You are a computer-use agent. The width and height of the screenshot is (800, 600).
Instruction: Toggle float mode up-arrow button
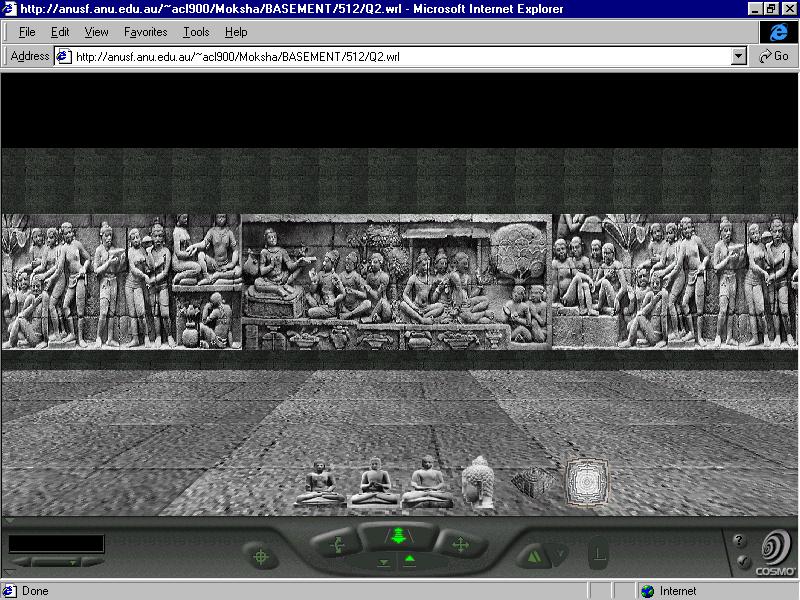click(x=409, y=563)
